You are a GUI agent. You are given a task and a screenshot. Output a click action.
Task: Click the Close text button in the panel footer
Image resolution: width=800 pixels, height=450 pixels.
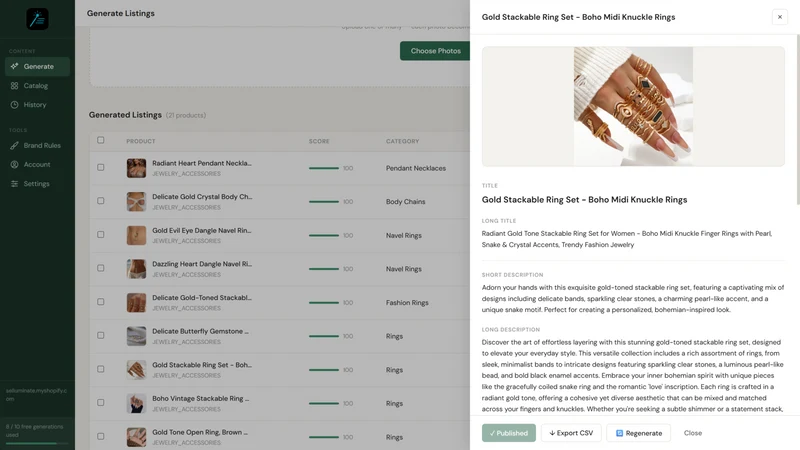[693, 433]
